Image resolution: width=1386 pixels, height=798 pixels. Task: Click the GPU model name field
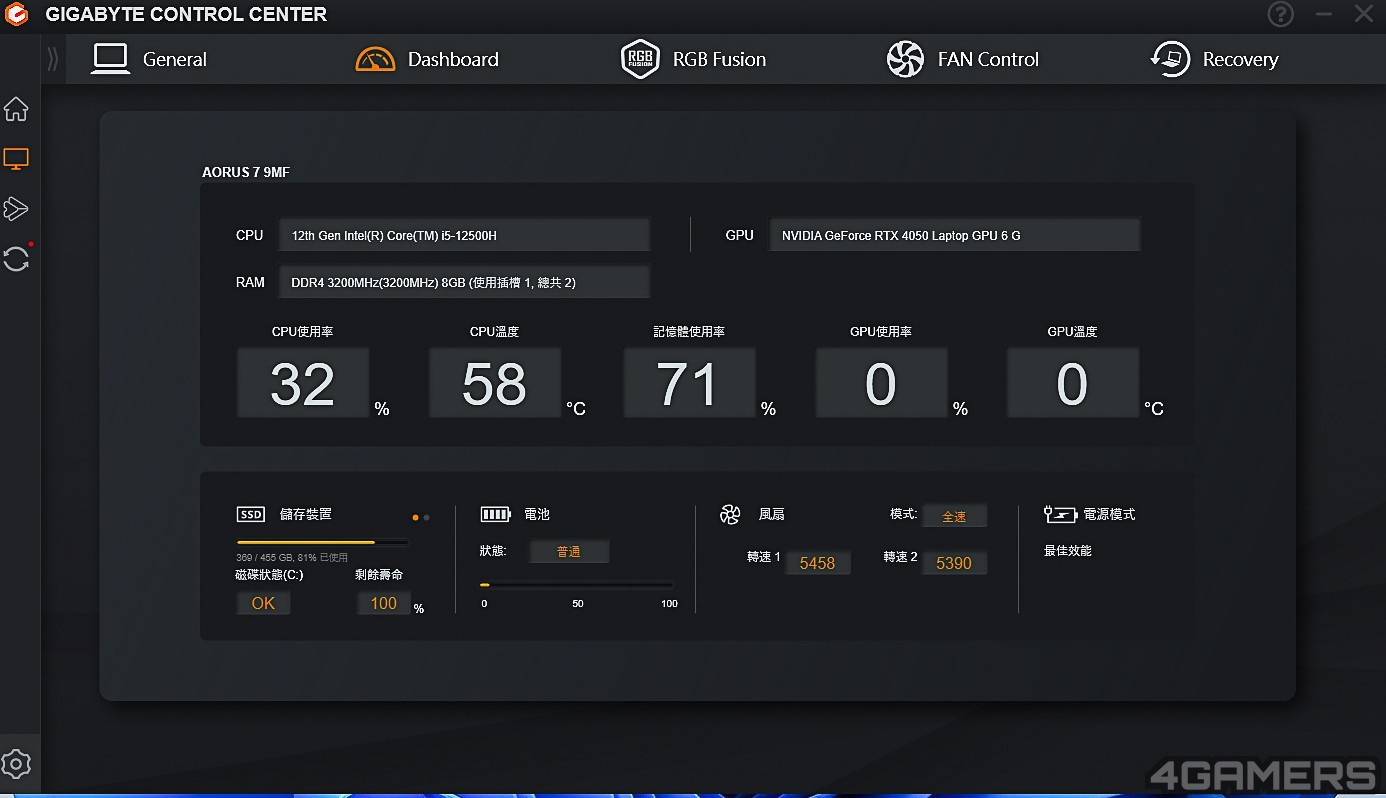click(x=955, y=235)
